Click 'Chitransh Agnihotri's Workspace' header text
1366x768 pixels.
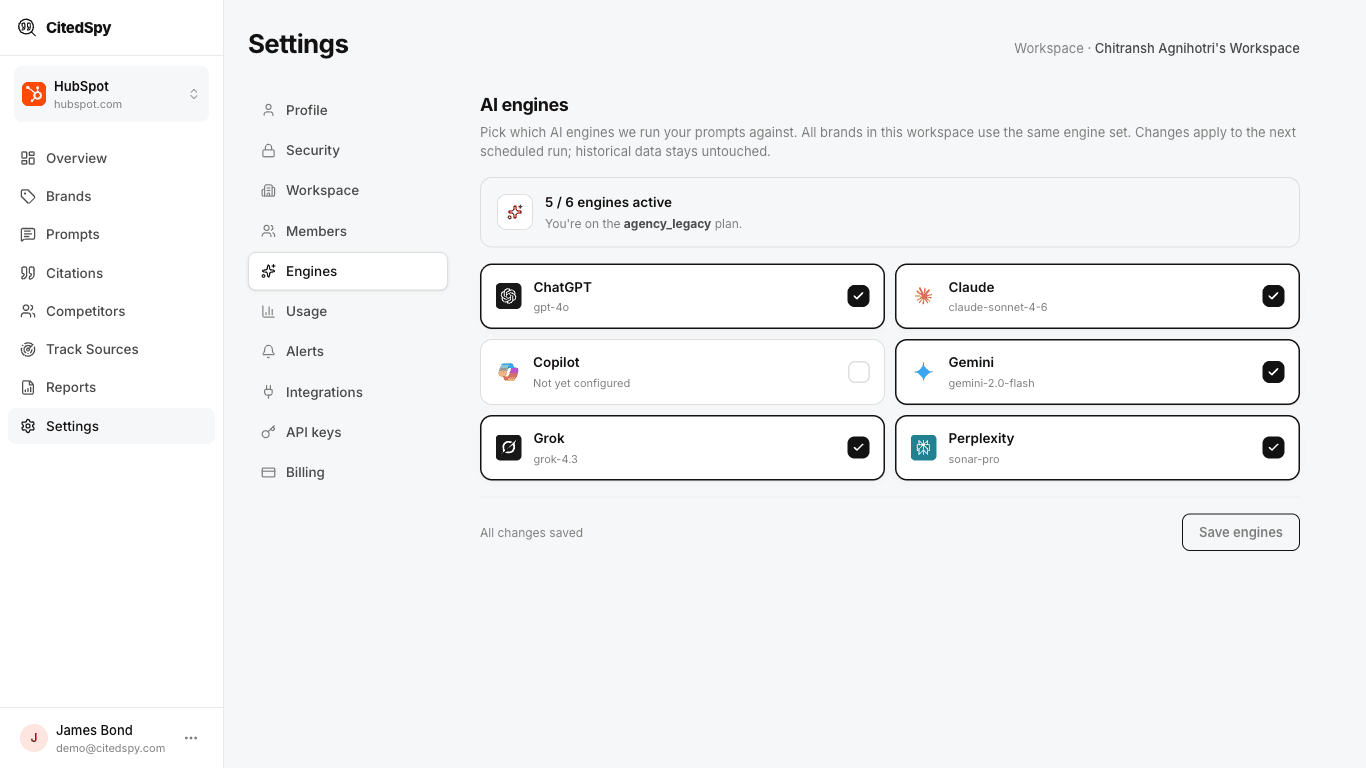coord(1197,48)
